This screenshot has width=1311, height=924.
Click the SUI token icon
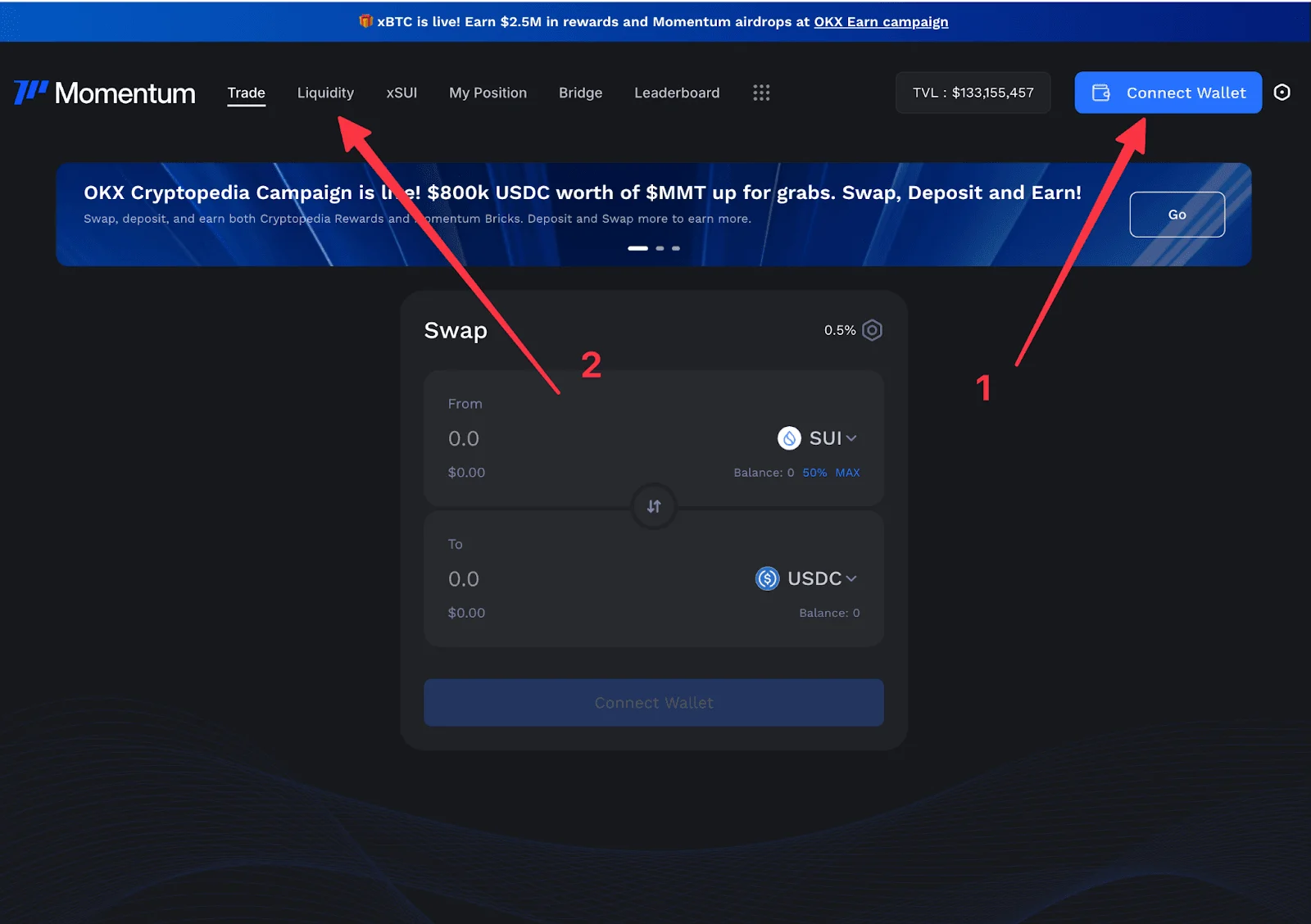[789, 438]
